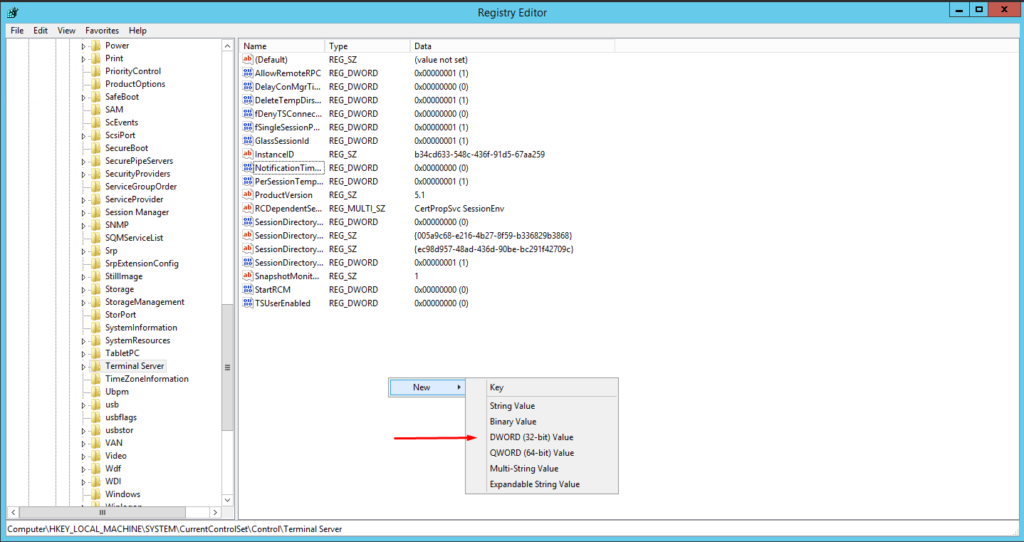Click the TSUserEnabled value icon
Image resolution: width=1024 pixels, height=542 pixels.
coord(248,303)
